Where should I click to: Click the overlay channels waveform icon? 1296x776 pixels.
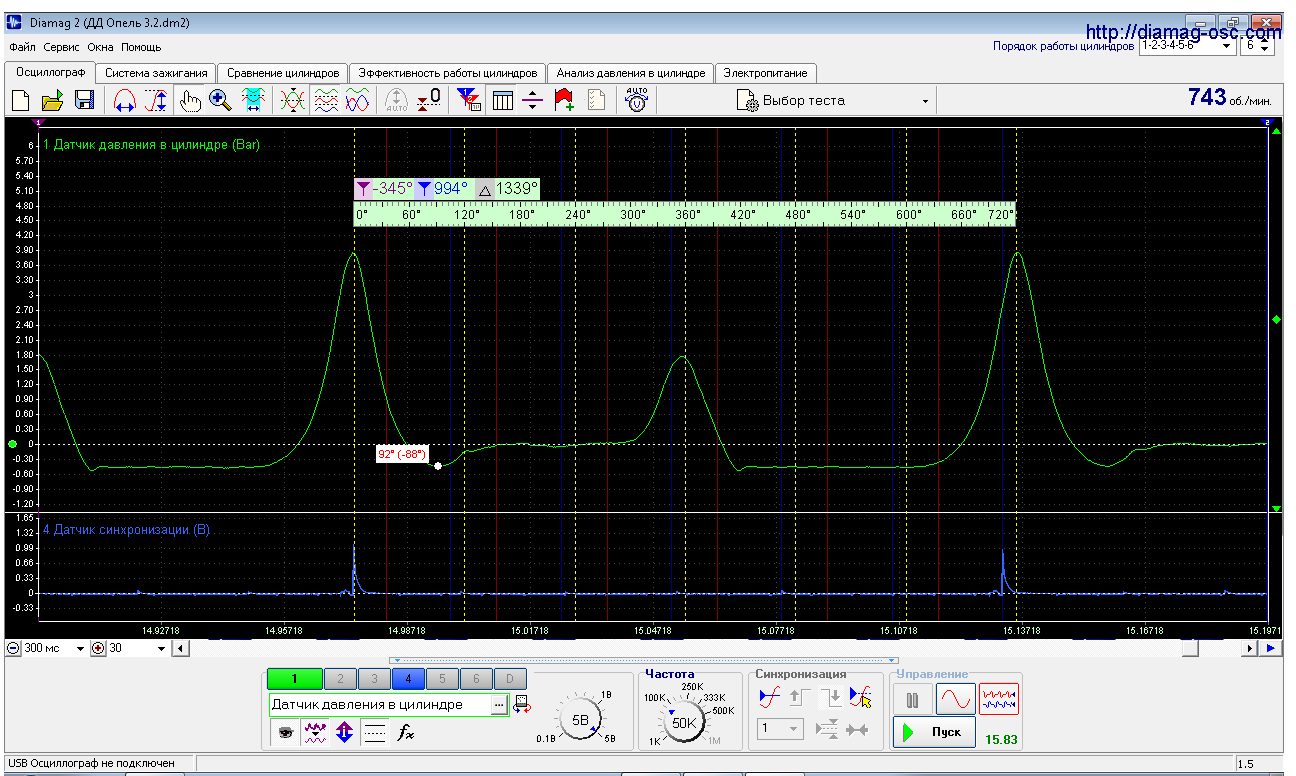[x=293, y=100]
